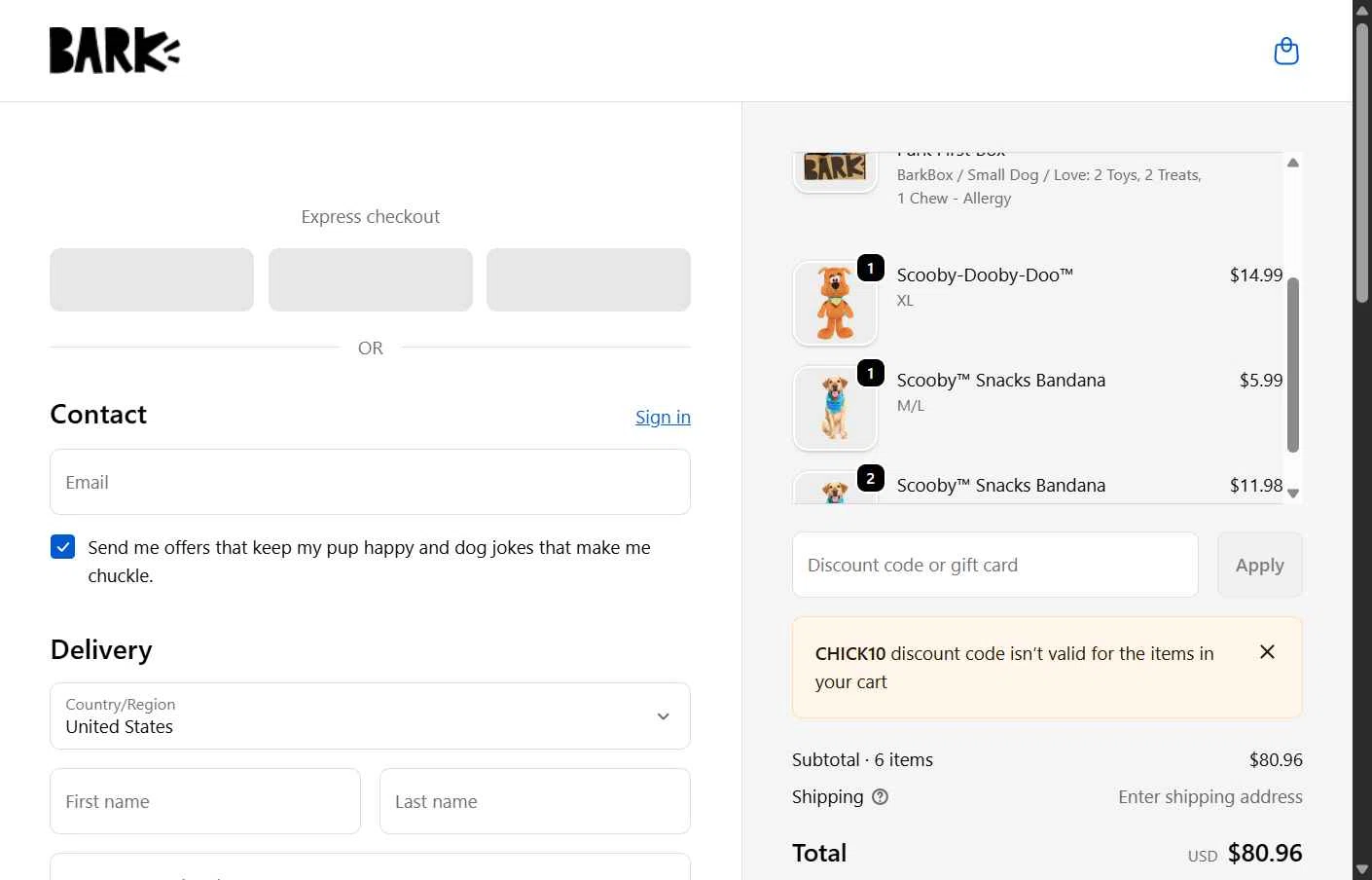
Task: Click the third express checkout button
Action: pos(589,279)
